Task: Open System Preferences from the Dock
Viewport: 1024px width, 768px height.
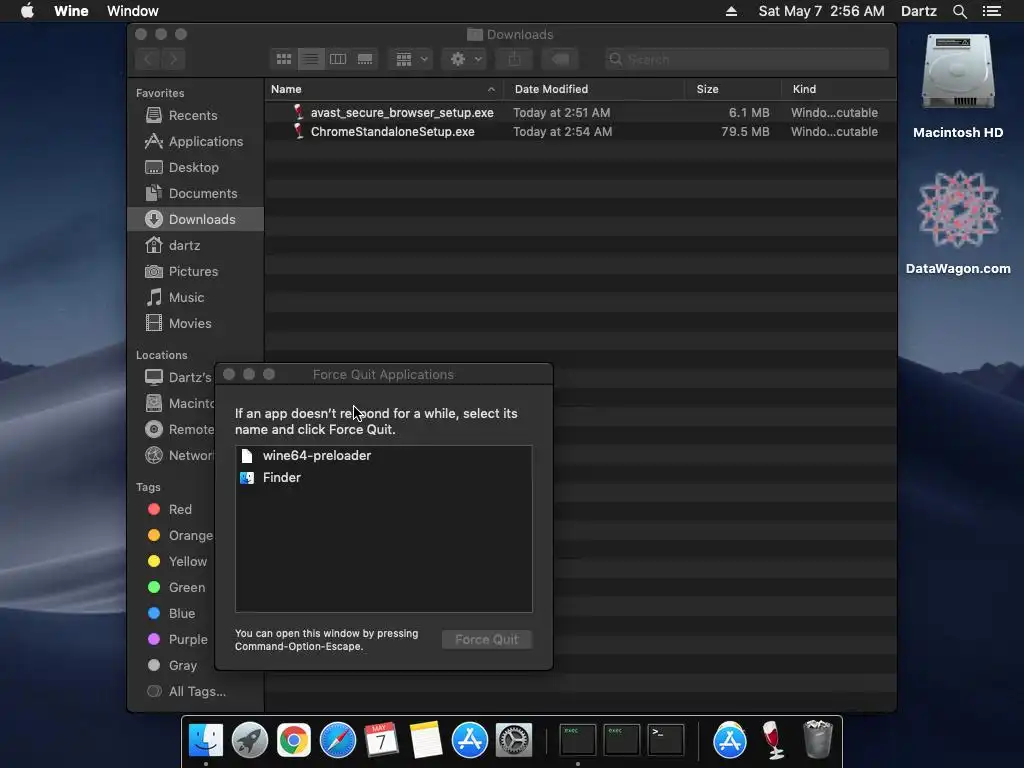Action: (x=514, y=741)
